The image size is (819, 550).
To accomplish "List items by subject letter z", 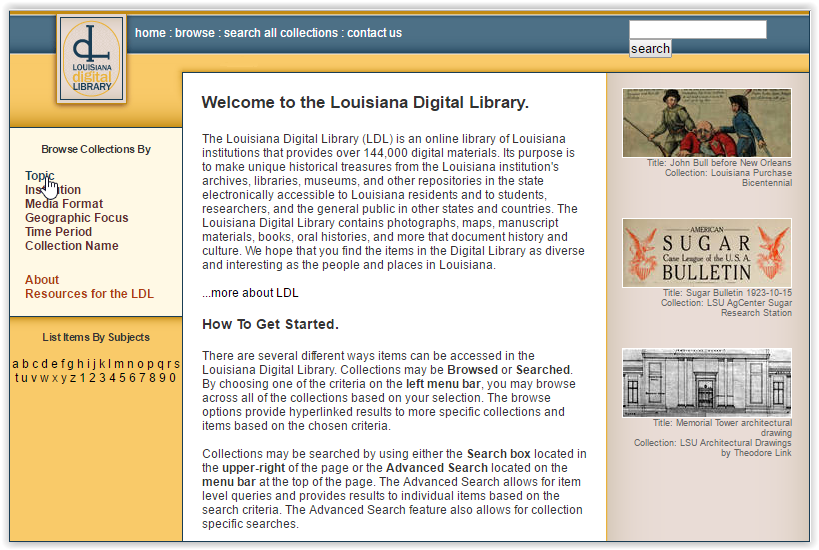I will [x=73, y=378].
